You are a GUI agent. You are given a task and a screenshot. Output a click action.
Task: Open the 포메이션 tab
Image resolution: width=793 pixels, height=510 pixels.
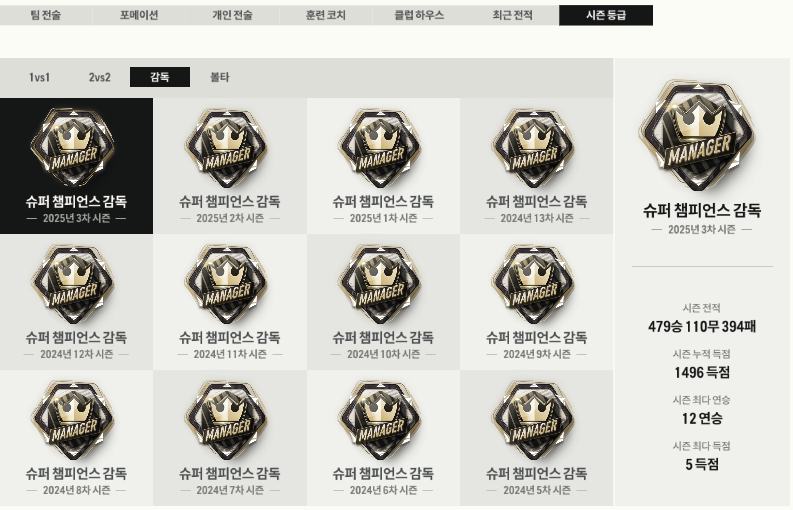click(x=139, y=15)
